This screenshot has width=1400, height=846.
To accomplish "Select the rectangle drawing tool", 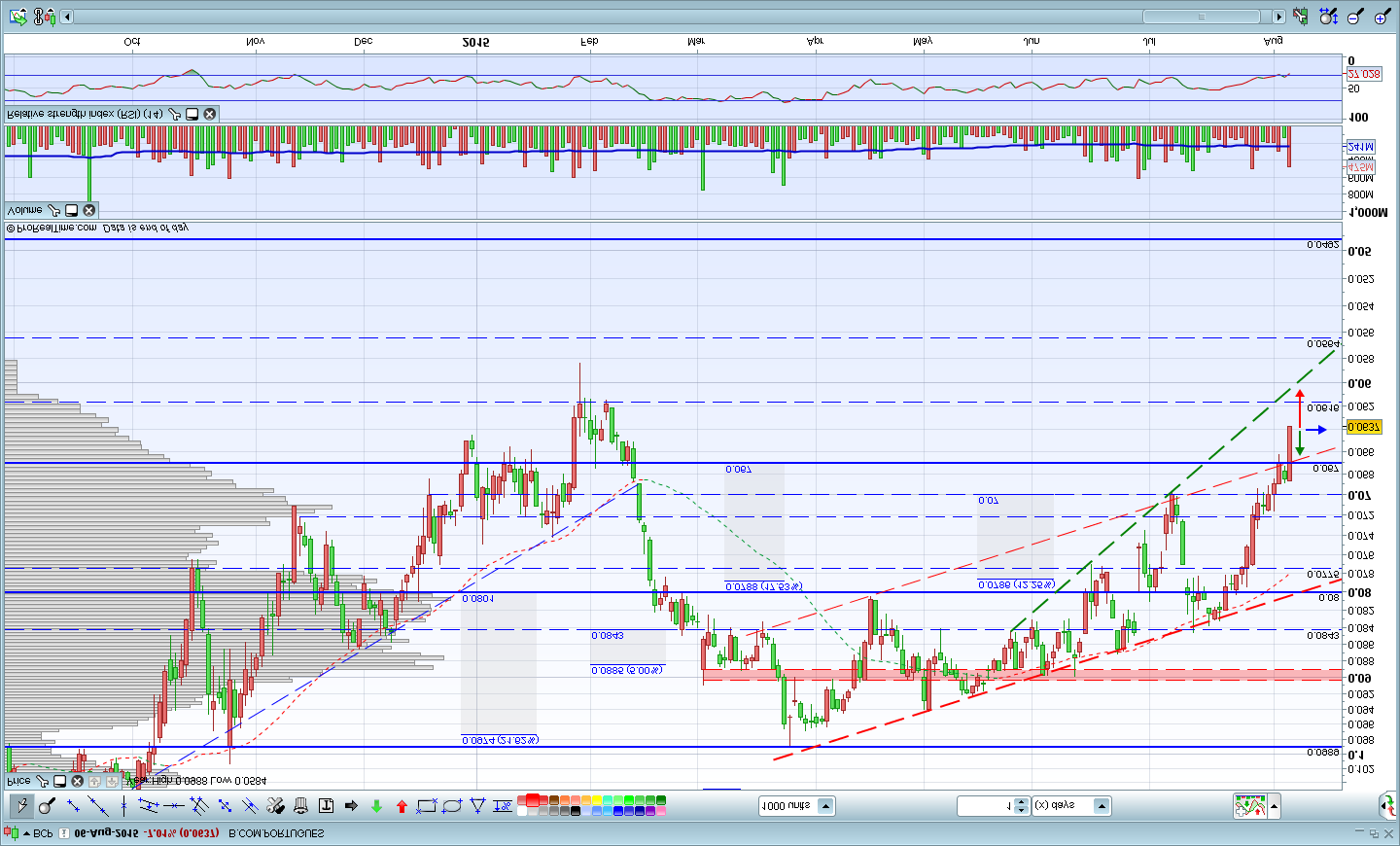I will (x=426, y=806).
